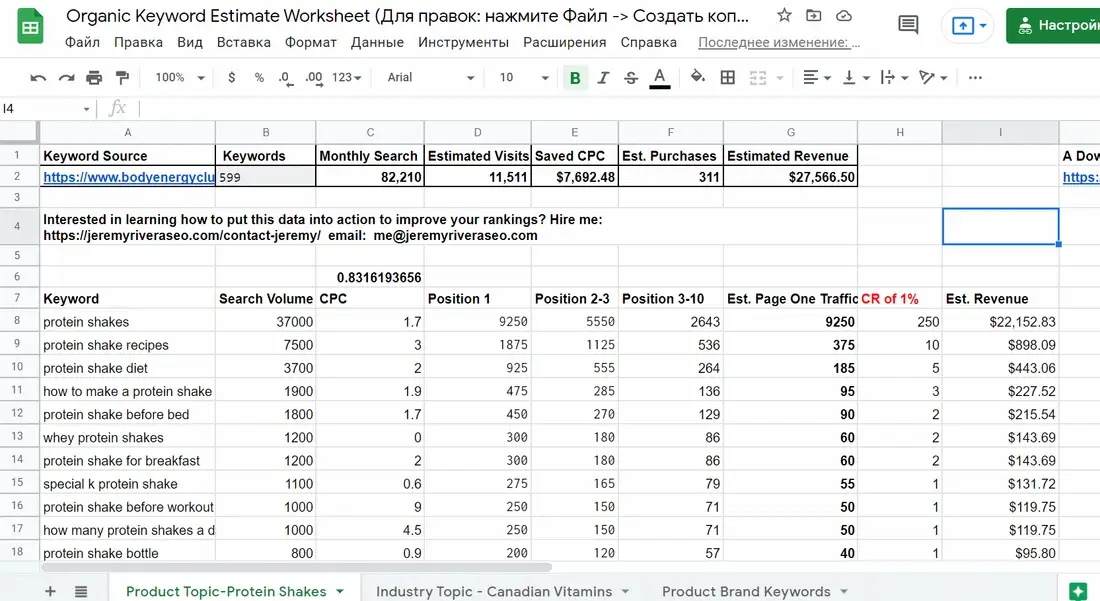The height and width of the screenshot is (601, 1100).
Task: Move document to folder icon
Action: (814, 15)
